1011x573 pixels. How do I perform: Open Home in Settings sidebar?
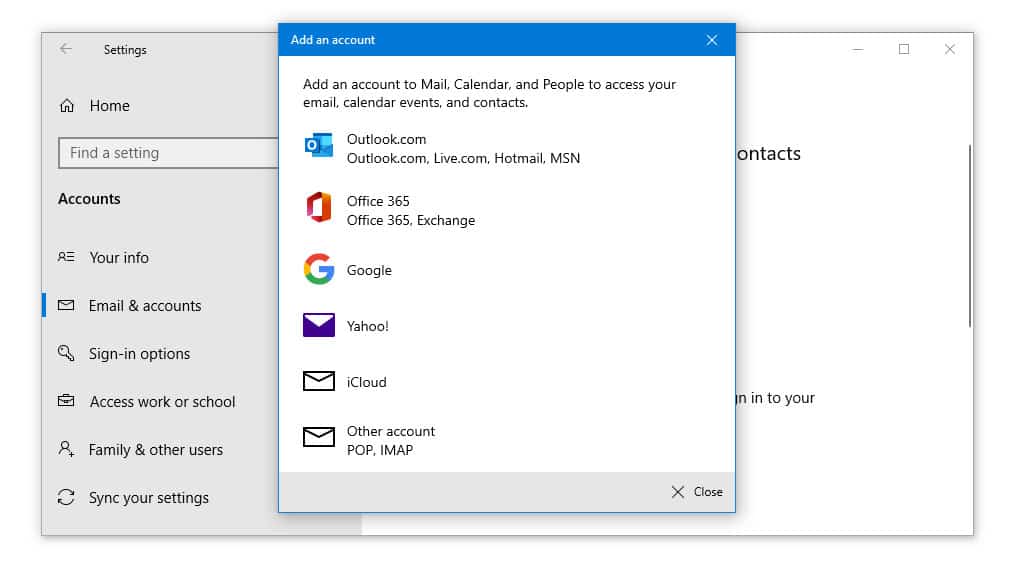110,106
